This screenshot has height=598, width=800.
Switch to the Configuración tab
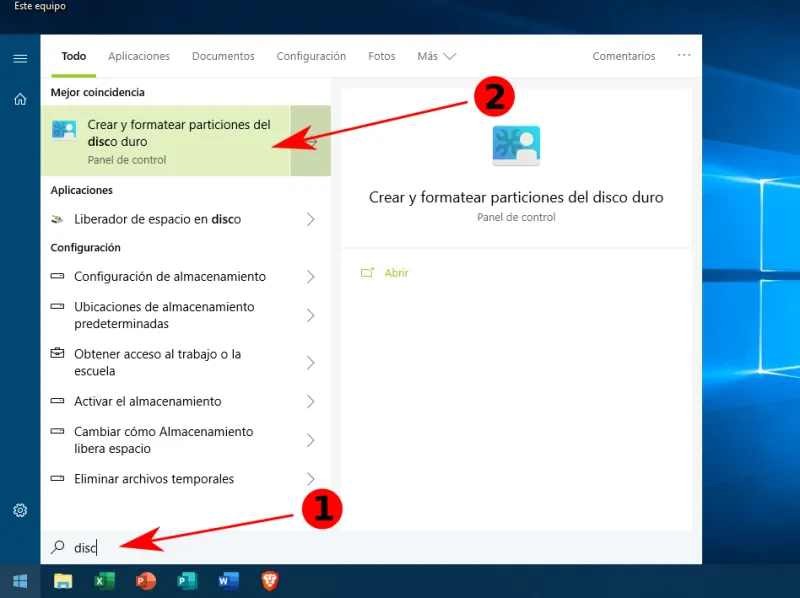click(x=311, y=56)
